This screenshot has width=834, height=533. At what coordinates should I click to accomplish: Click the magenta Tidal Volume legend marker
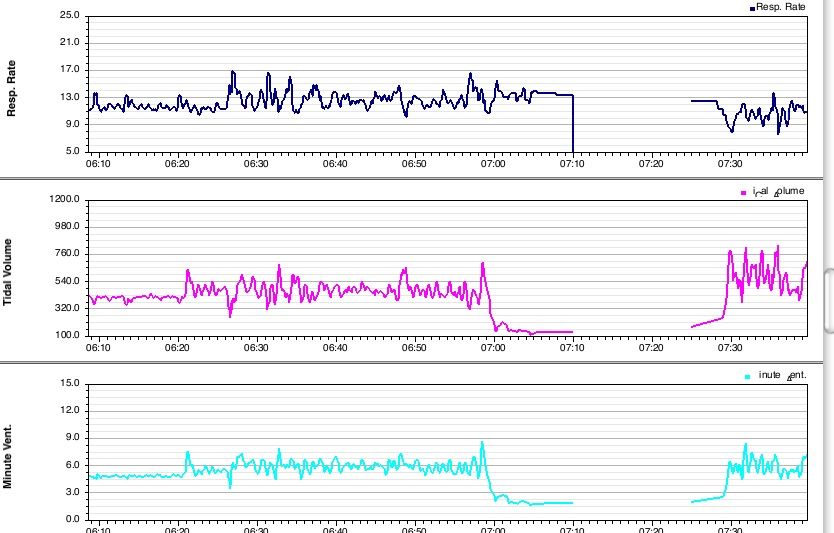(x=744, y=192)
